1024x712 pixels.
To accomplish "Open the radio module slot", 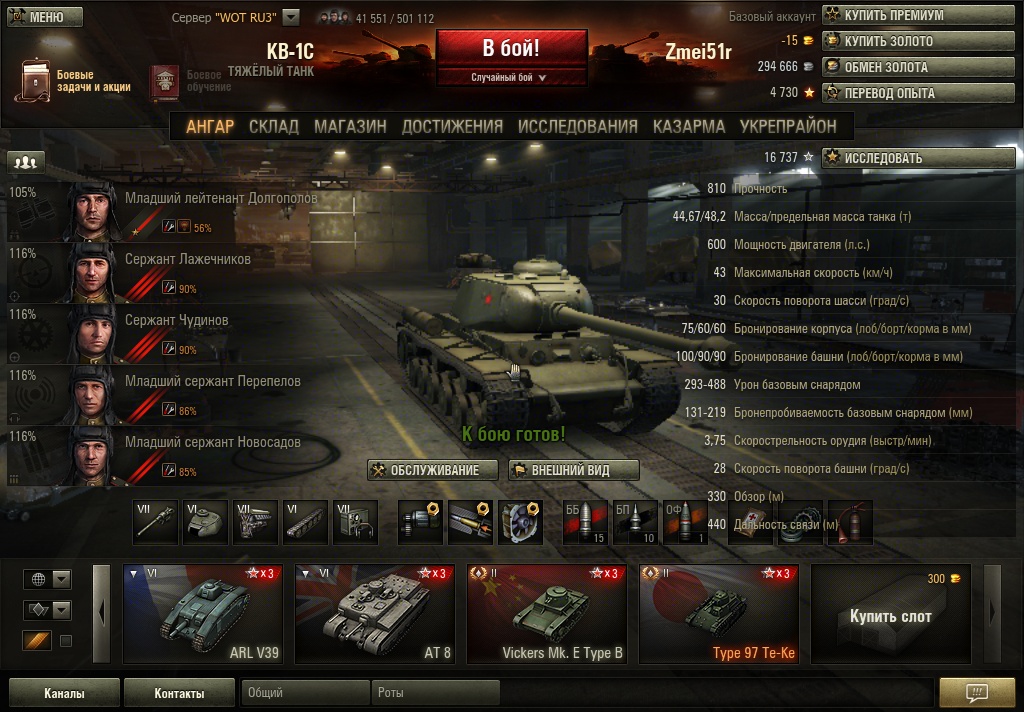I will point(355,522).
